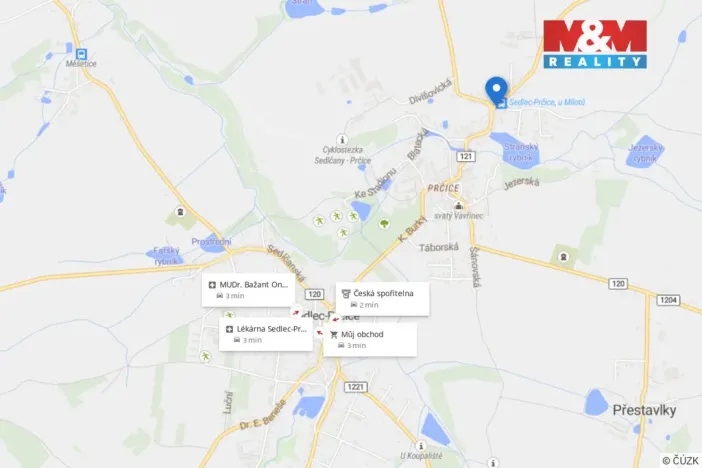Click the svatý Vavřinec church icon
The width and height of the screenshot is (702, 468).
(458, 206)
